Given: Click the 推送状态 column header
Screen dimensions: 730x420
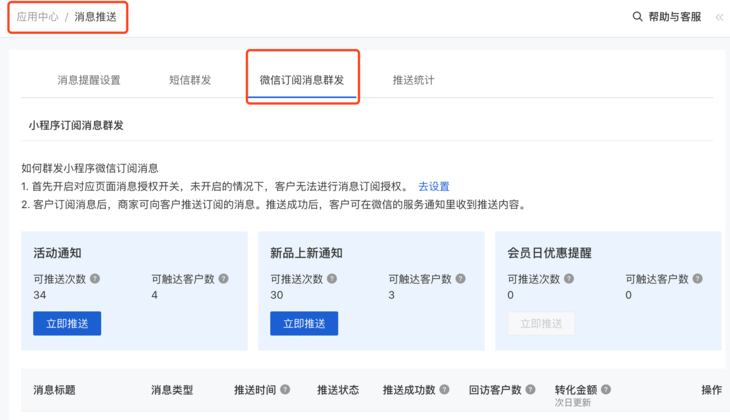Looking at the screenshot, I should [x=338, y=390].
